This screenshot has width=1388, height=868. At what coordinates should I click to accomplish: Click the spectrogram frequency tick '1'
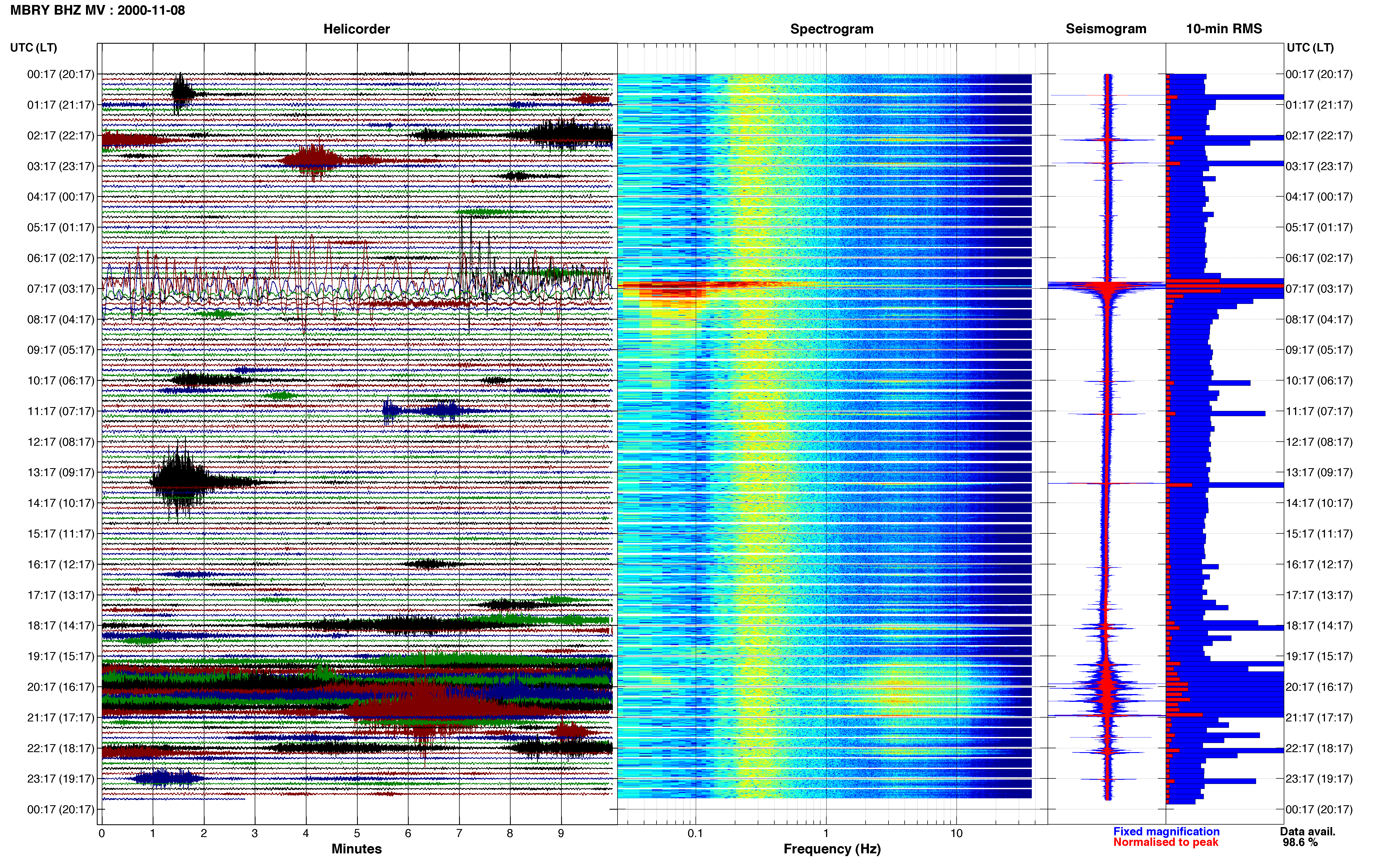click(x=826, y=833)
